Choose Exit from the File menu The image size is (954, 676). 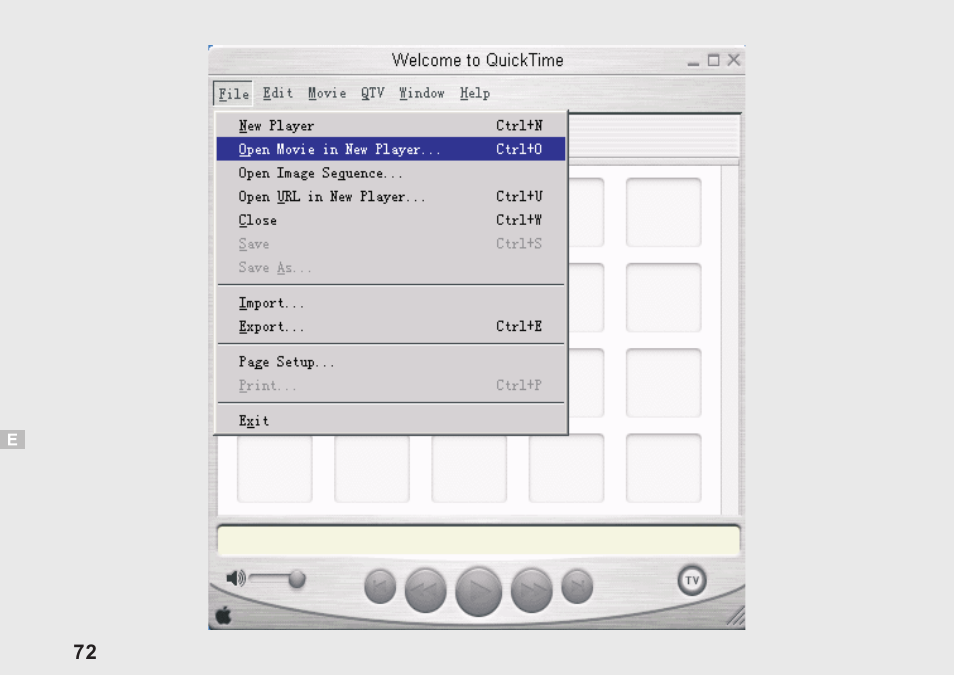[391, 421]
